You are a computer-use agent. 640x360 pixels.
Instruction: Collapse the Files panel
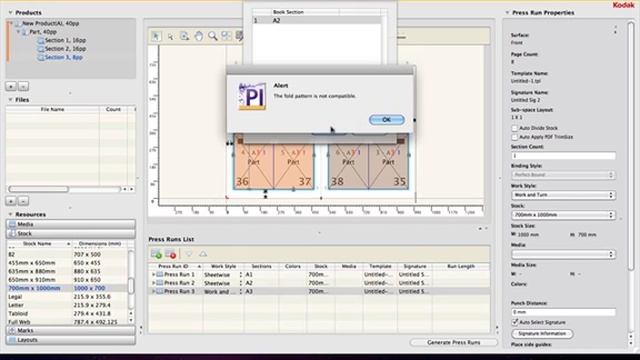tap(10, 100)
